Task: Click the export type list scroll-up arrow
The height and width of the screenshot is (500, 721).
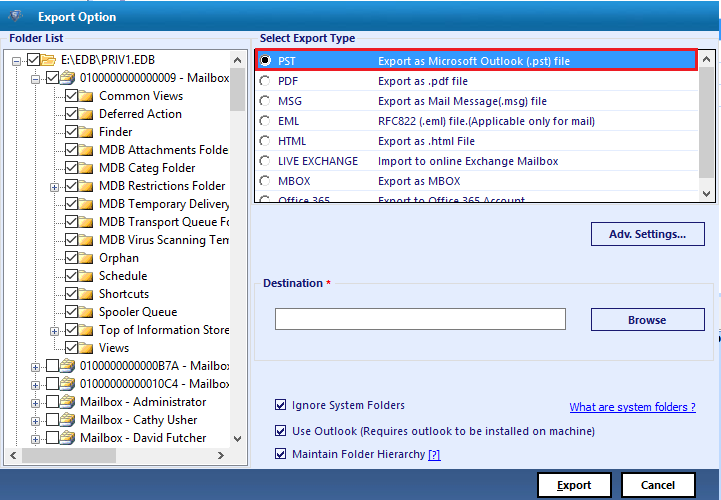Action: (707, 59)
